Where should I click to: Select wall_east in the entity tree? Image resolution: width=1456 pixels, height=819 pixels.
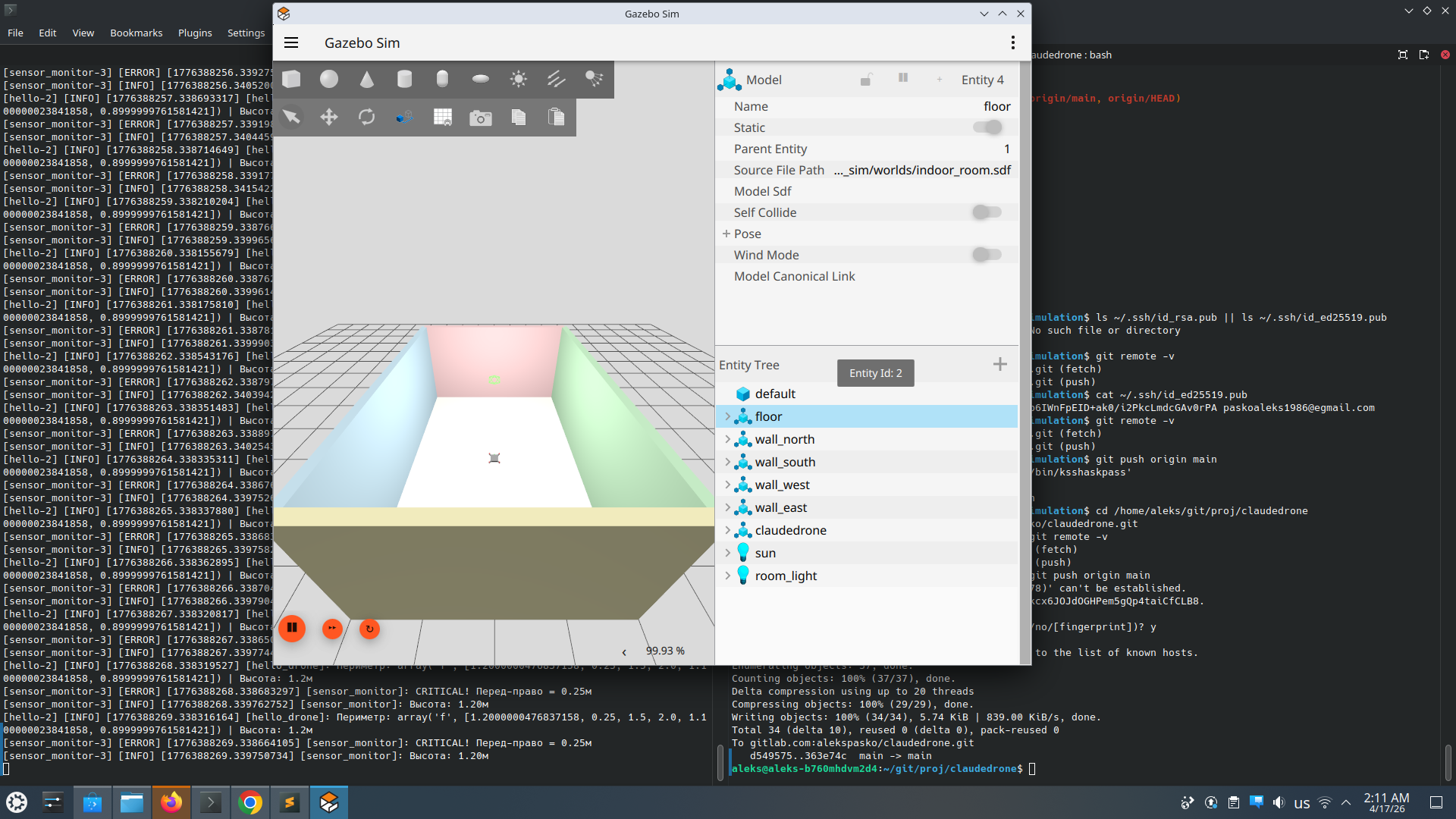click(x=867, y=507)
